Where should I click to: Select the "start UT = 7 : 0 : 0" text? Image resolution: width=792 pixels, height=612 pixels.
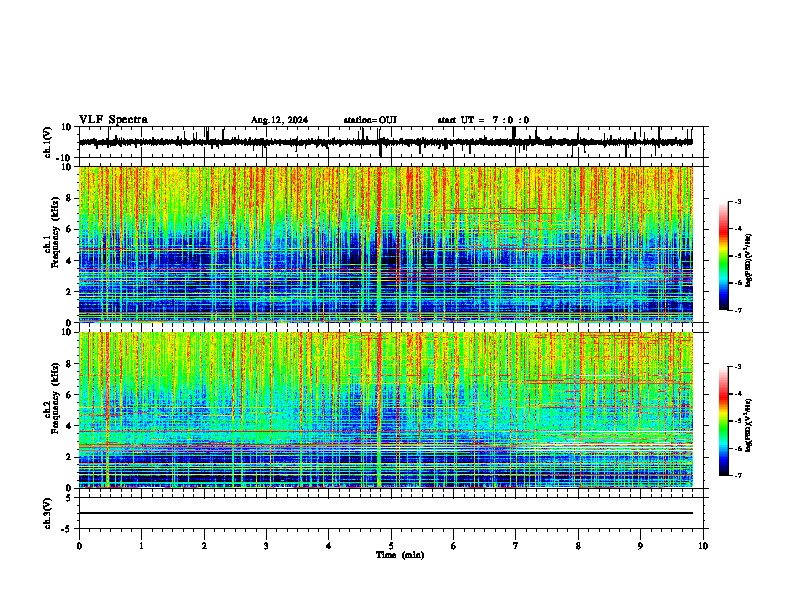[x=483, y=120]
